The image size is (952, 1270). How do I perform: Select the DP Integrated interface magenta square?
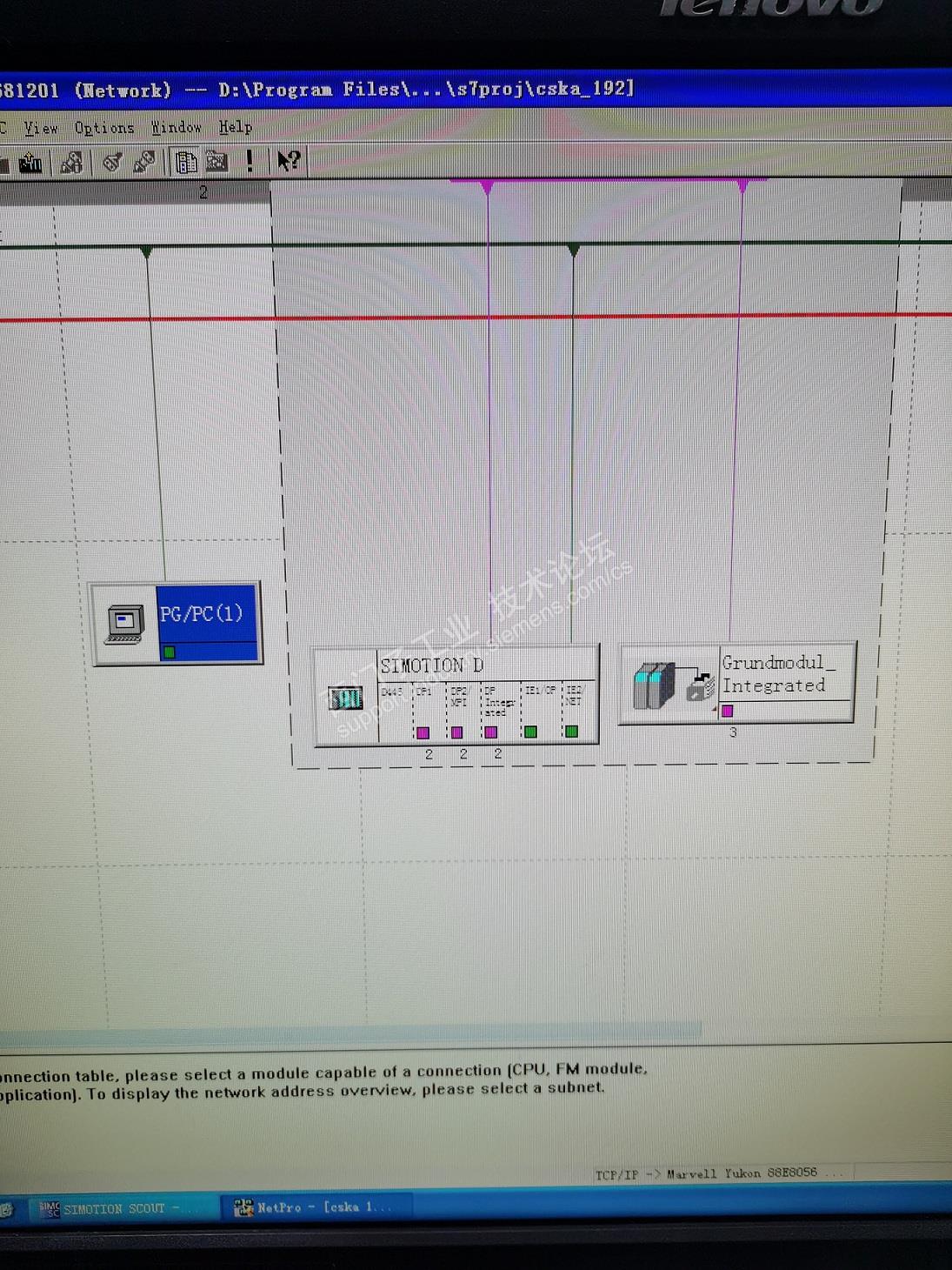[491, 732]
